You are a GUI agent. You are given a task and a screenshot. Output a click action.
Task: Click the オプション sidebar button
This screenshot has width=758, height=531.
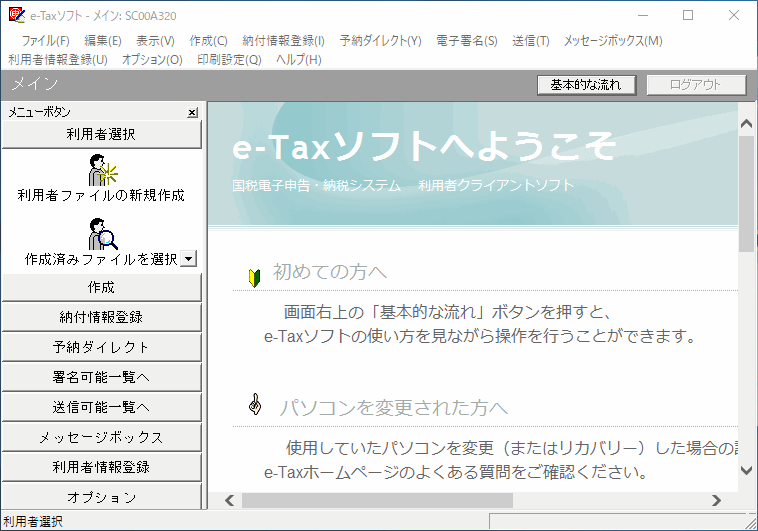[102, 496]
